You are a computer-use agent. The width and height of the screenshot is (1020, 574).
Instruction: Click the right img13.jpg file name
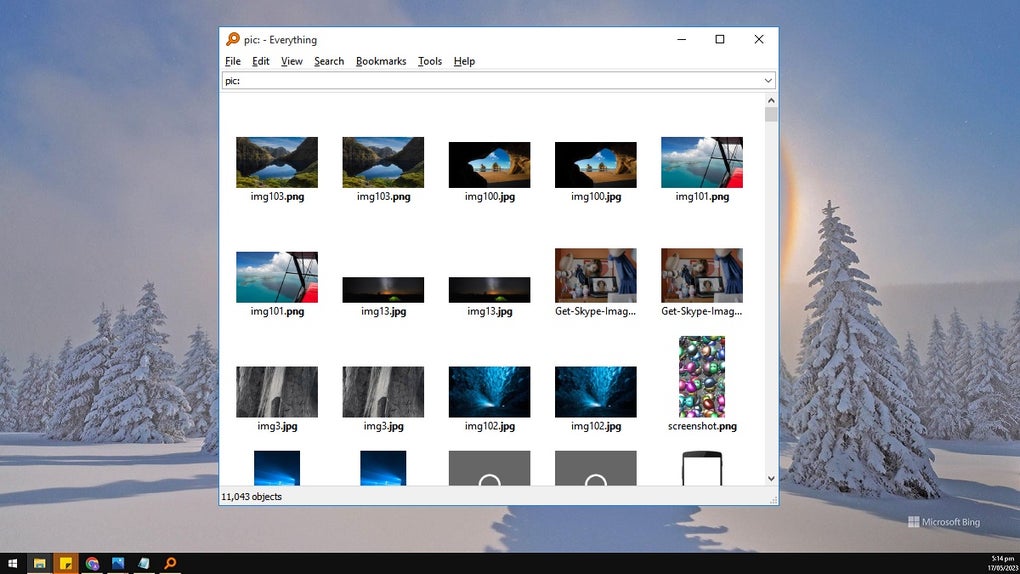pyautogui.click(x=489, y=311)
